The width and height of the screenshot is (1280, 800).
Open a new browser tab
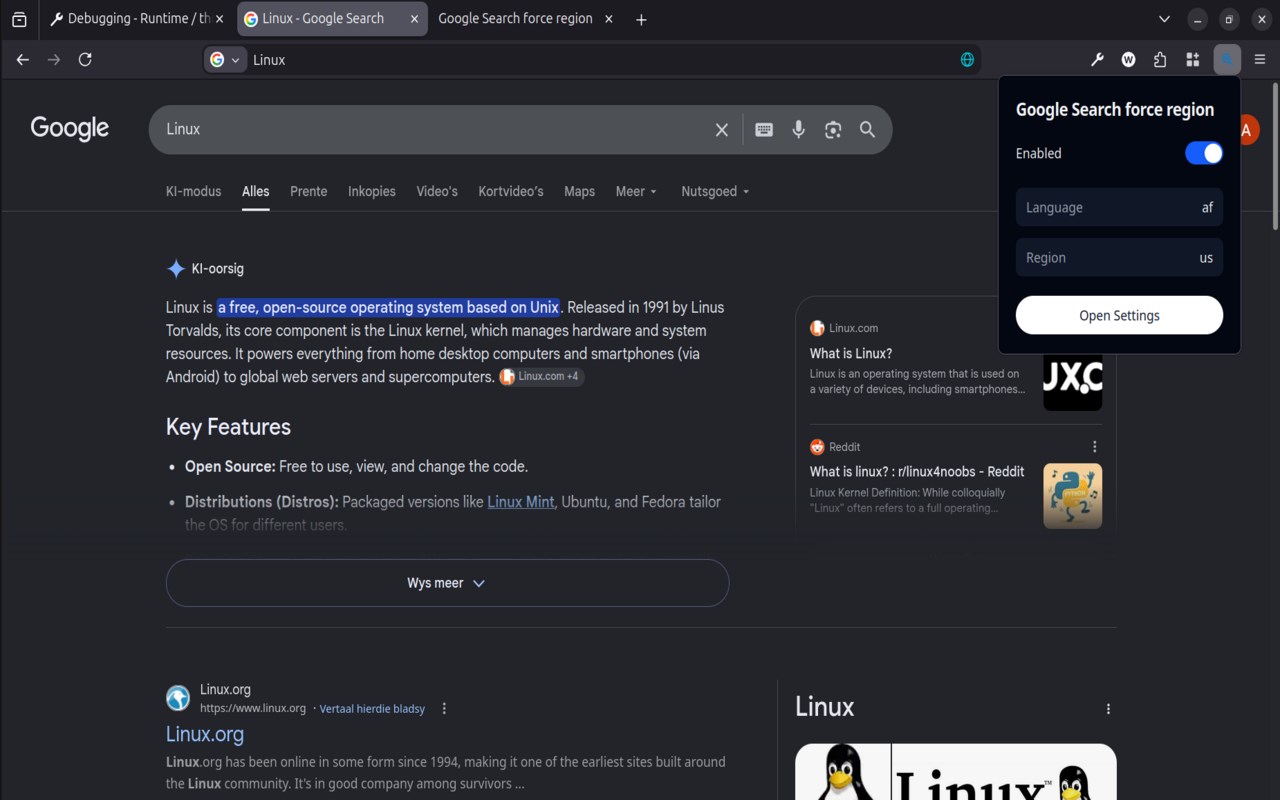click(x=641, y=19)
